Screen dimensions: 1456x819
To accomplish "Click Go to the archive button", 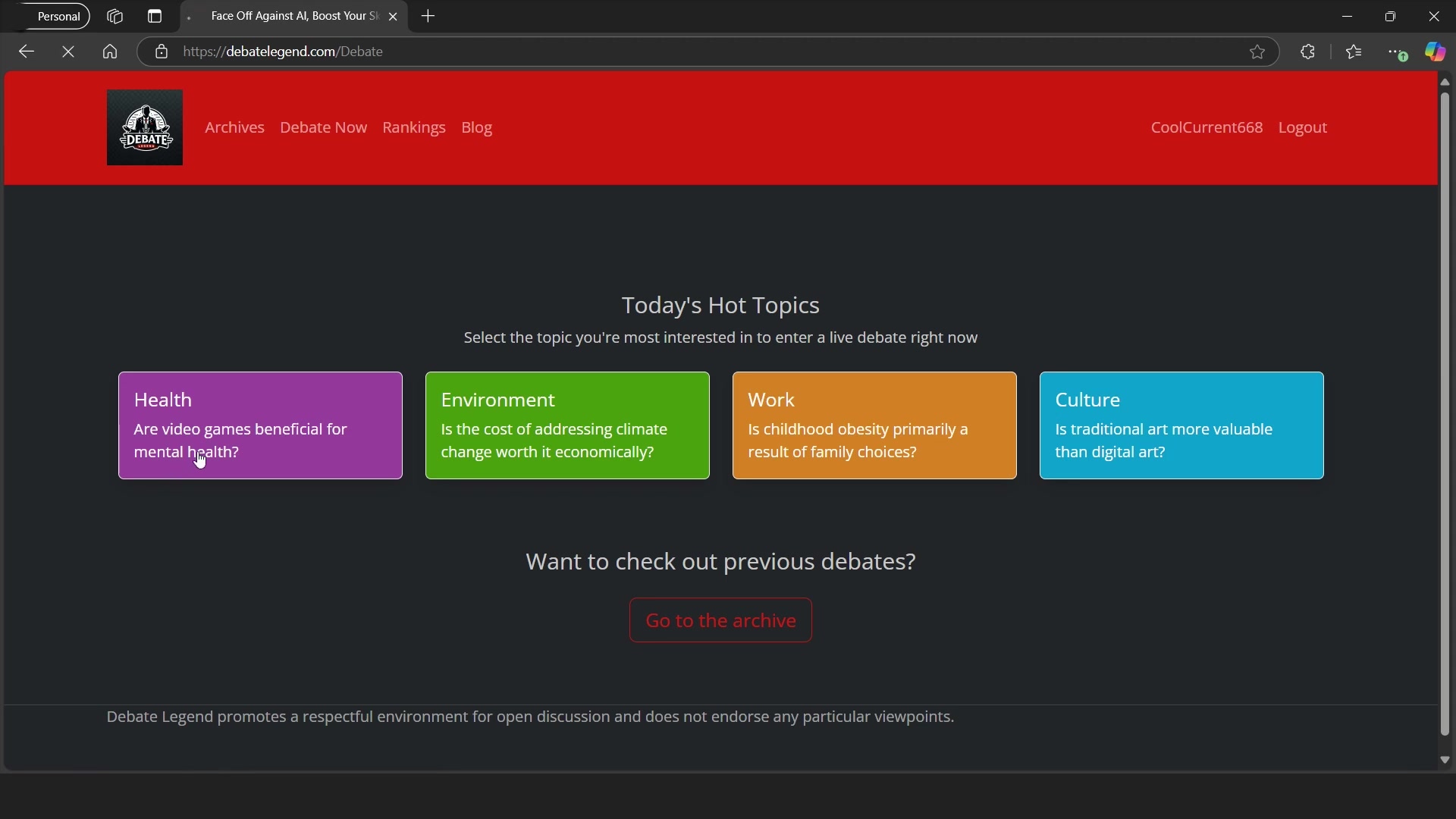I will tap(720, 620).
